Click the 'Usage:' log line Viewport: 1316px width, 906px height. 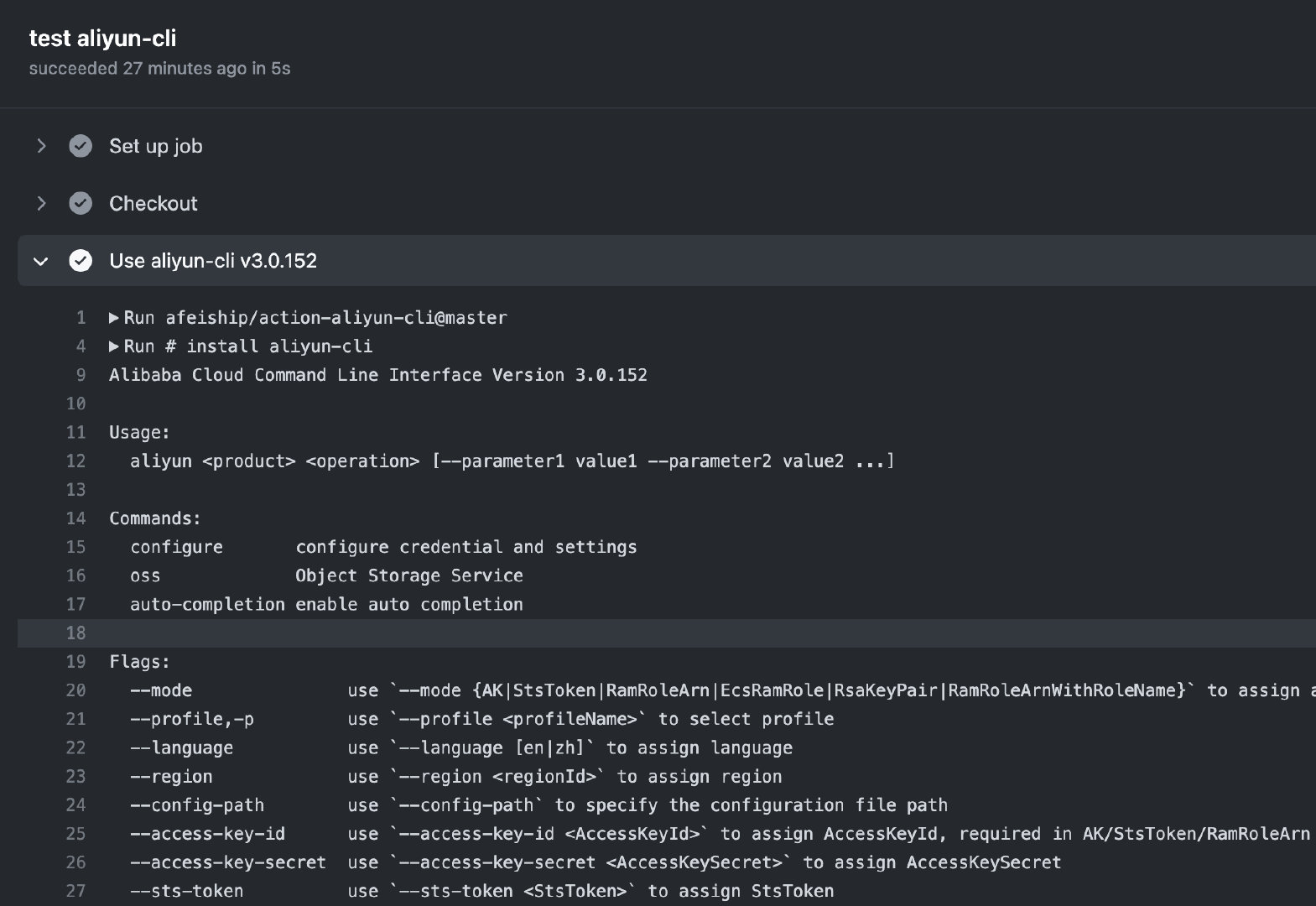[x=139, y=432]
